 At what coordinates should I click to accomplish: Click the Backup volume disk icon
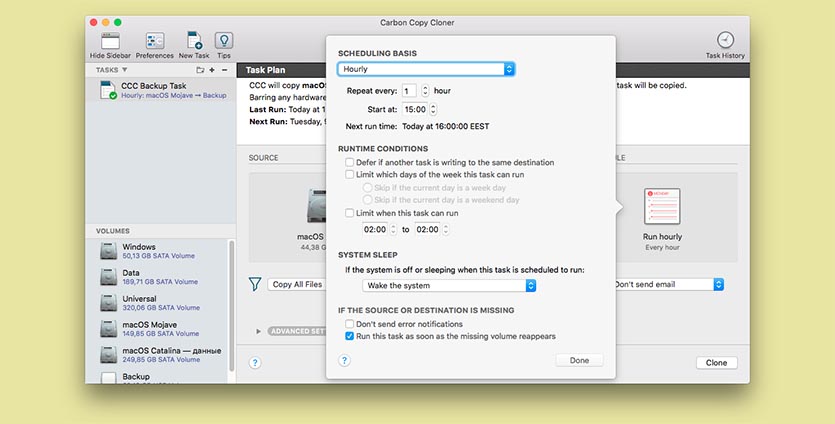point(108,378)
